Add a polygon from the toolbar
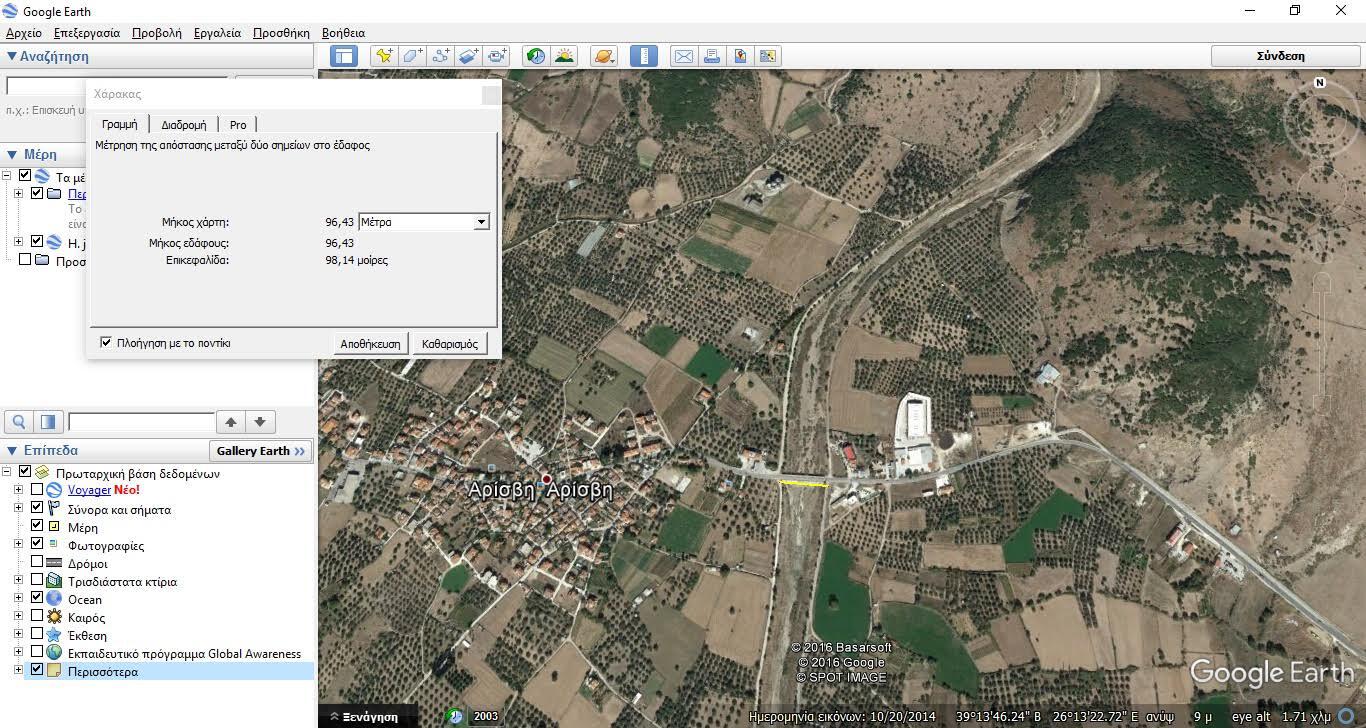This screenshot has height=728, width=1366. (x=413, y=56)
